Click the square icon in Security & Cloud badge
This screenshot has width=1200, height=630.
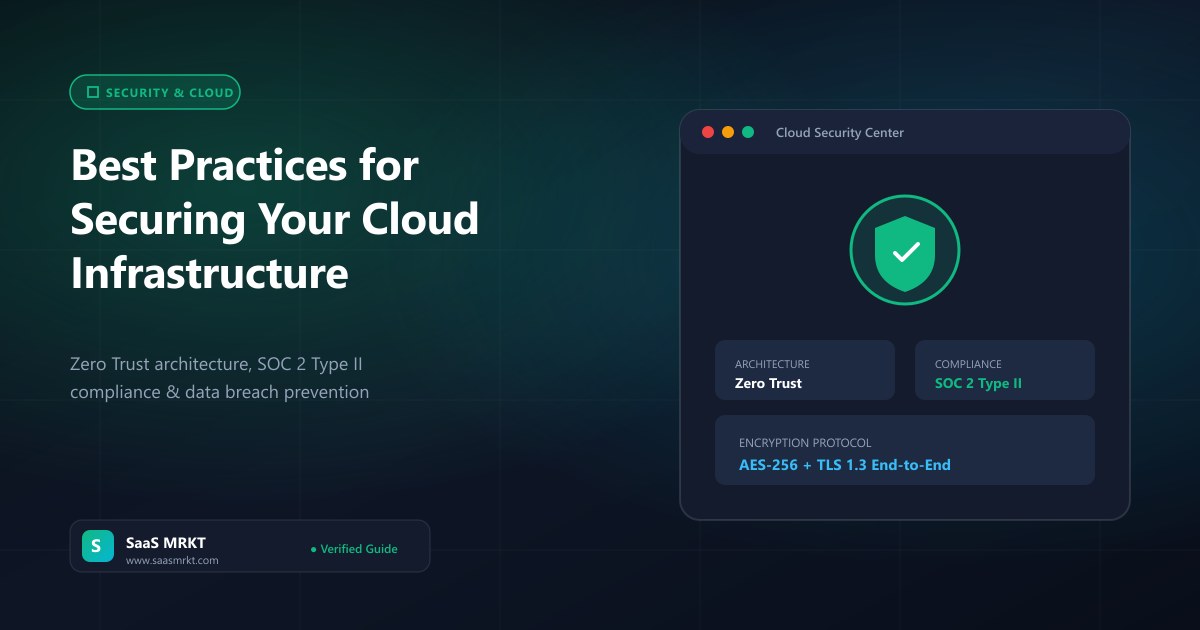tap(93, 92)
